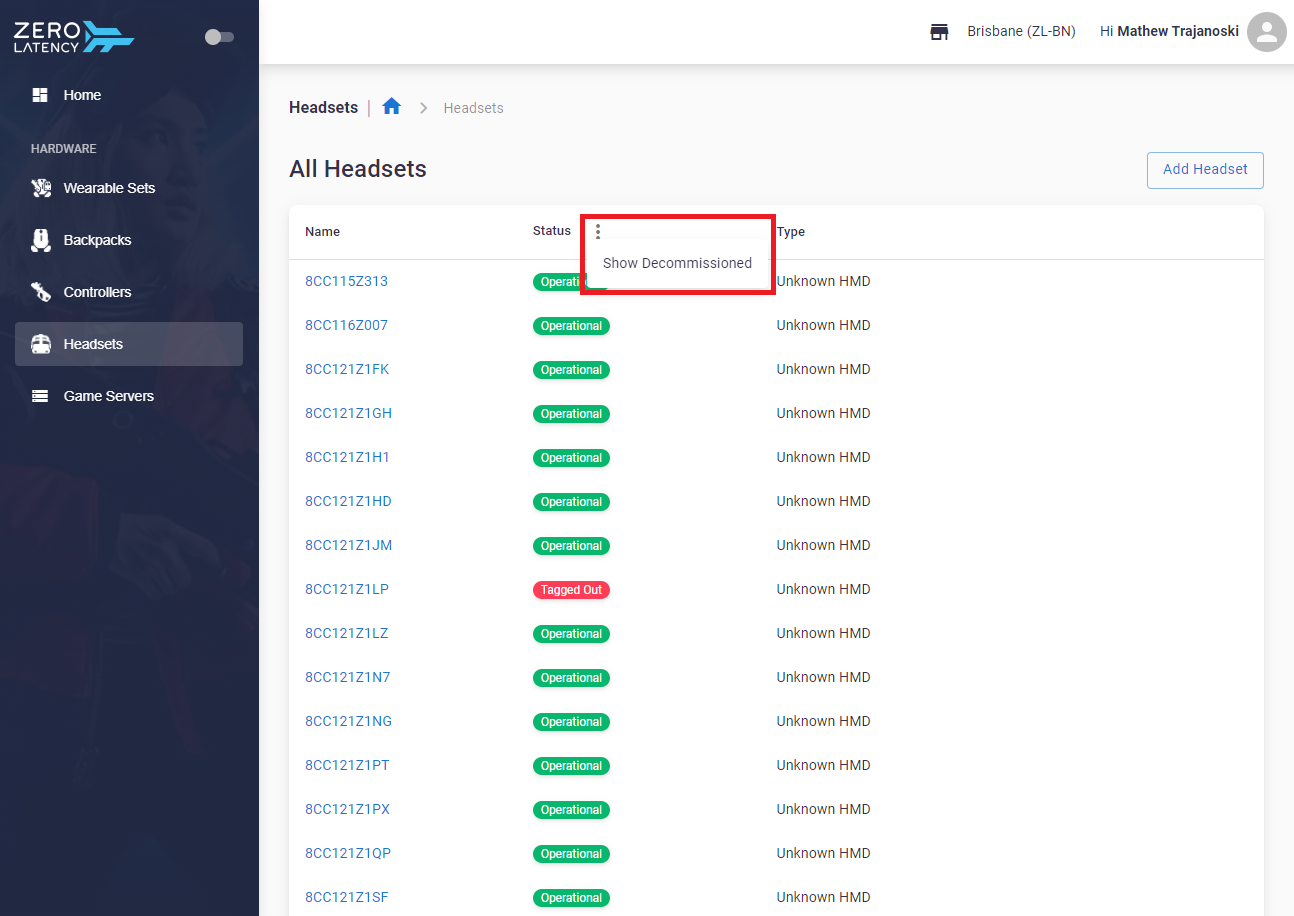Image resolution: width=1294 pixels, height=916 pixels.
Task: Click Operational badge for 8CC116Z007
Action: (571, 326)
